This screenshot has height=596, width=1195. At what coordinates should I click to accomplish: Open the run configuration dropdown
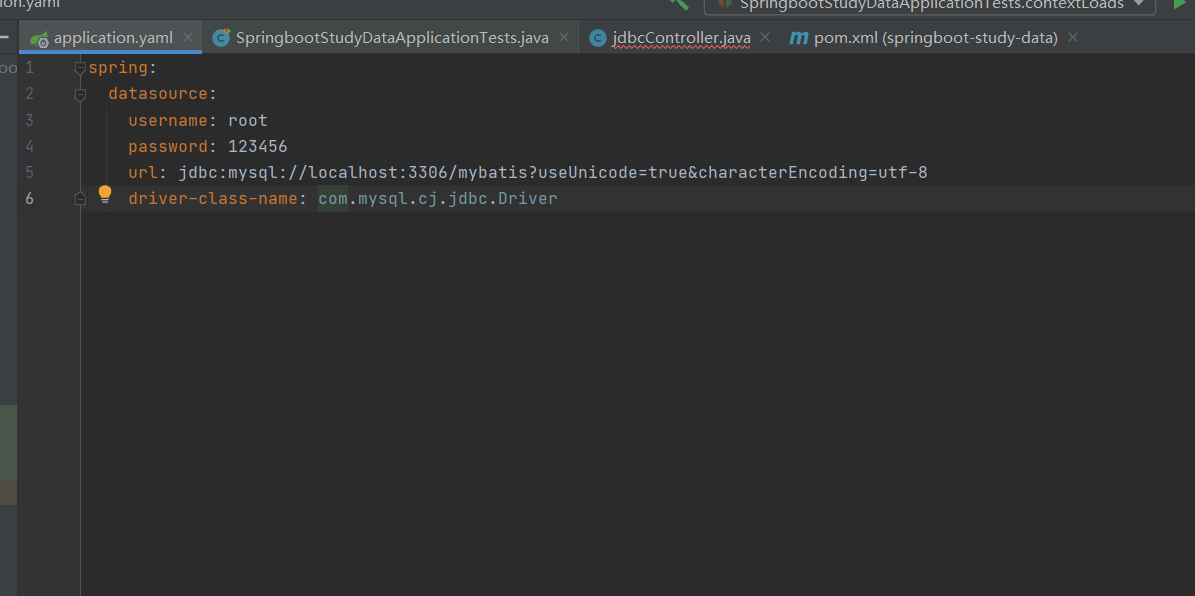pos(930,5)
